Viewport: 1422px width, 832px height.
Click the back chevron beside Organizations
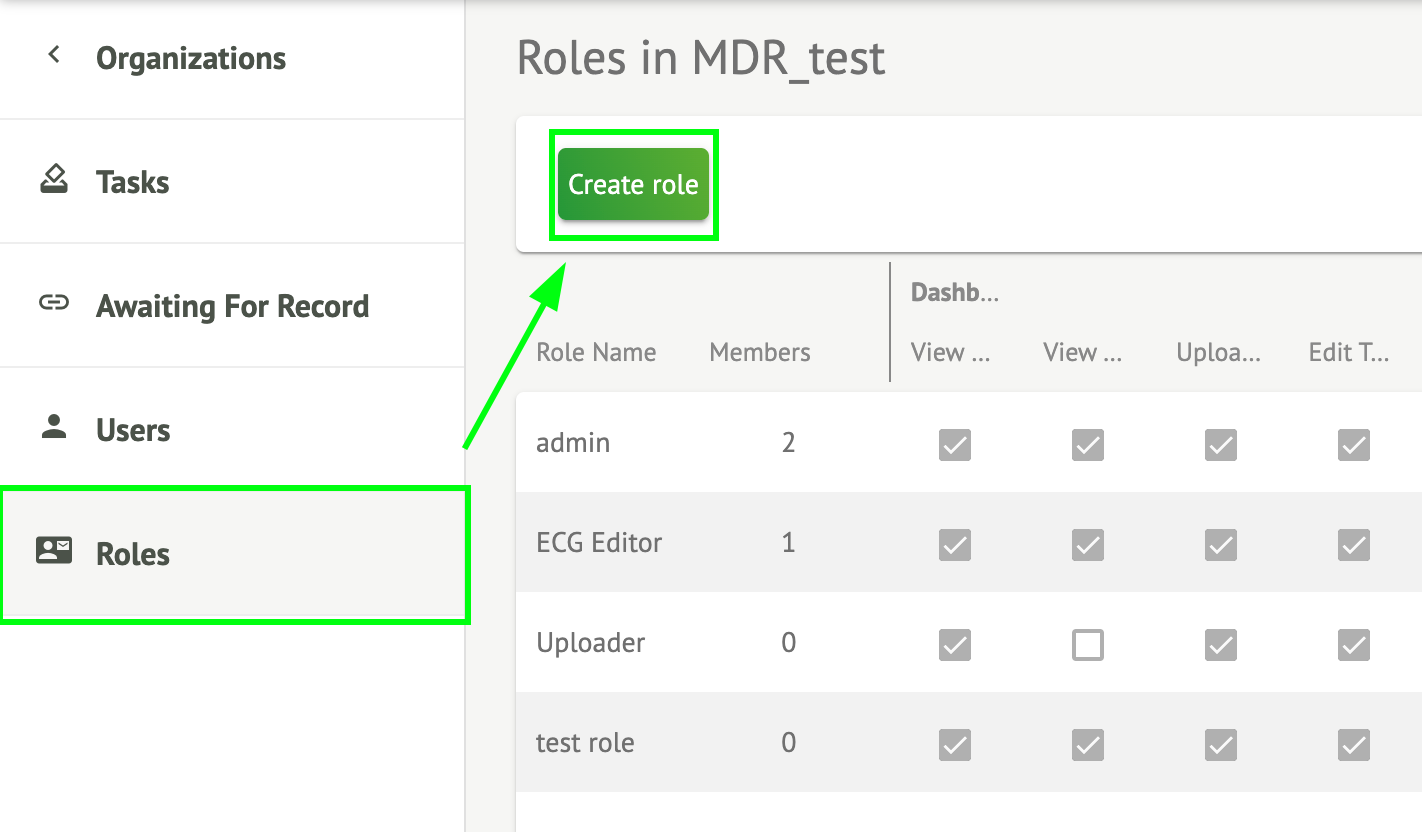click(55, 56)
